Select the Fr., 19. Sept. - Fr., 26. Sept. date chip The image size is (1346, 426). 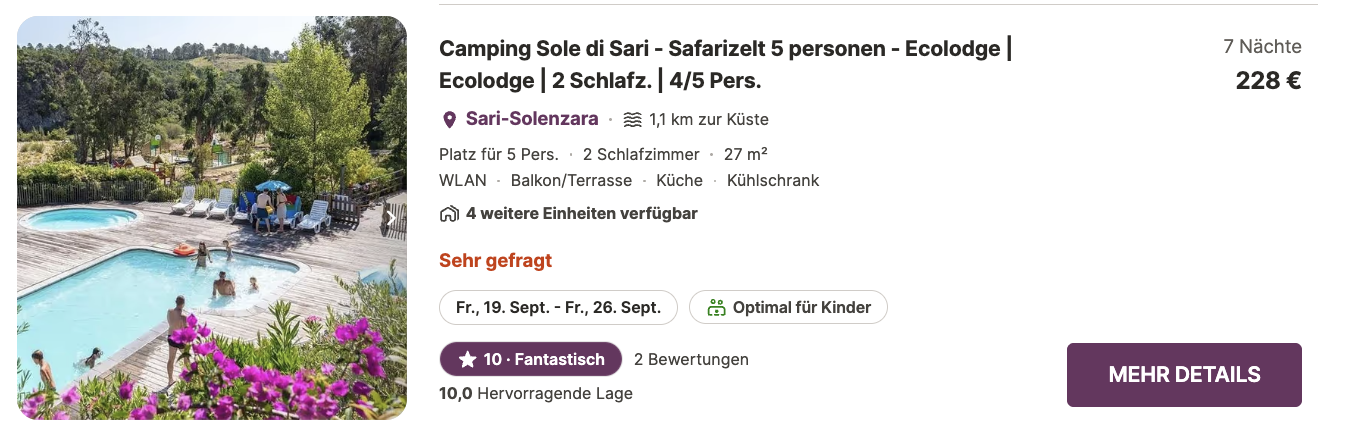(558, 307)
